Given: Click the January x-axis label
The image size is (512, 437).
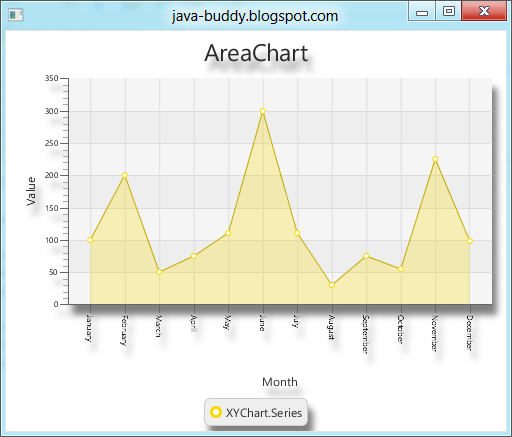Looking at the screenshot, I should (x=89, y=328).
